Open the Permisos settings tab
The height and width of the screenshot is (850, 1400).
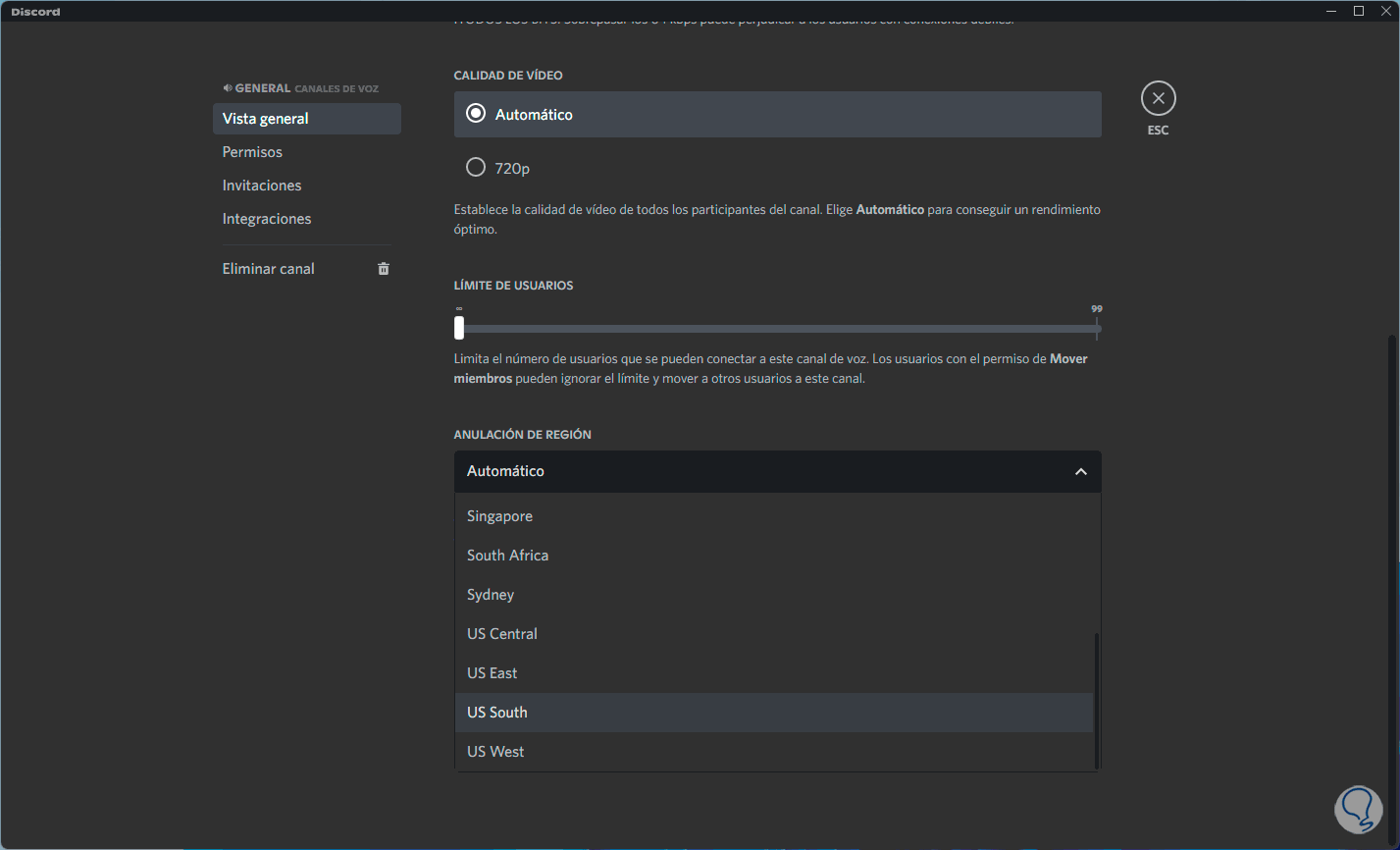[252, 152]
